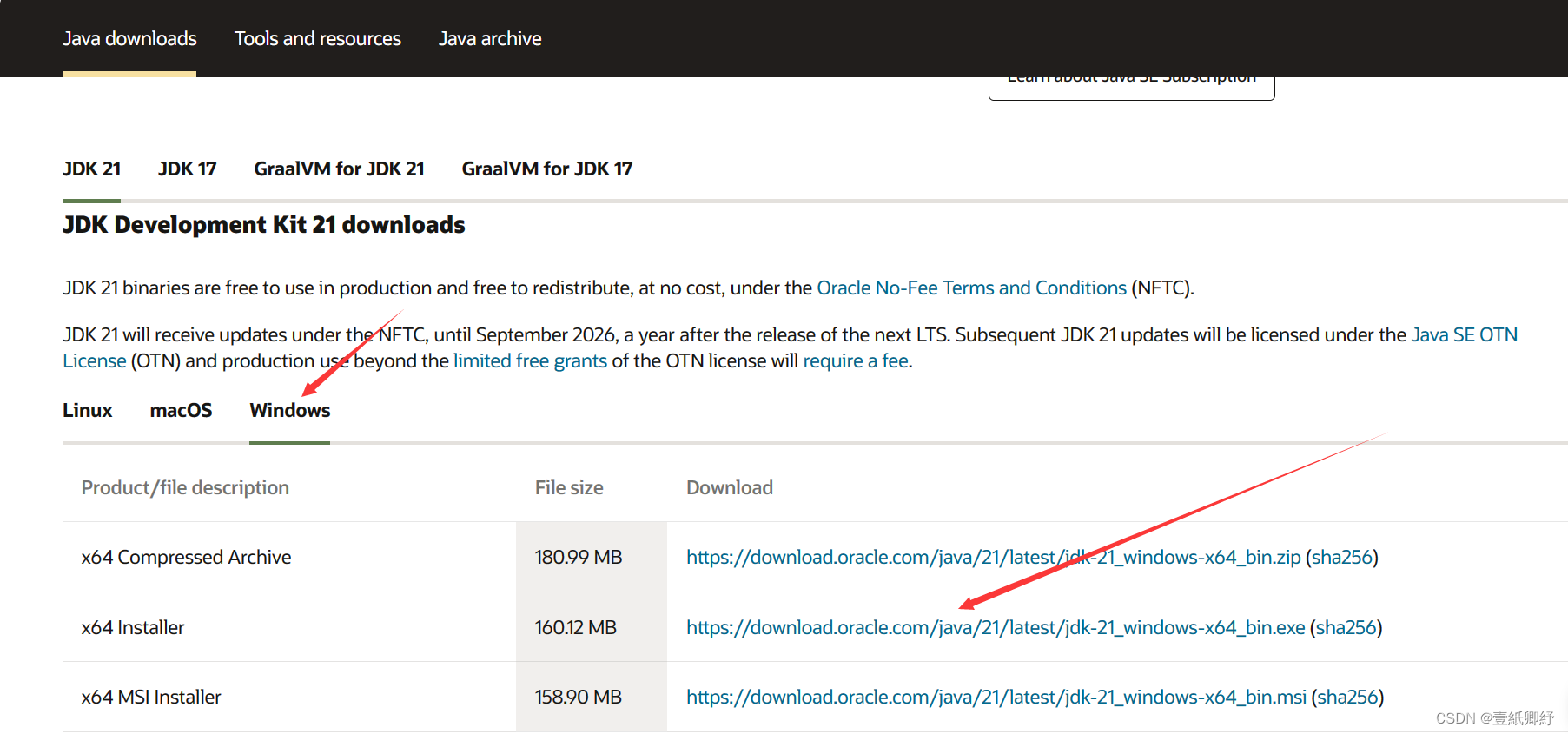The height and width of the screenshot is (734, 1568).
Task: Click the JDK Development Kit 21 downloads heading
Action: coord(264,225)
